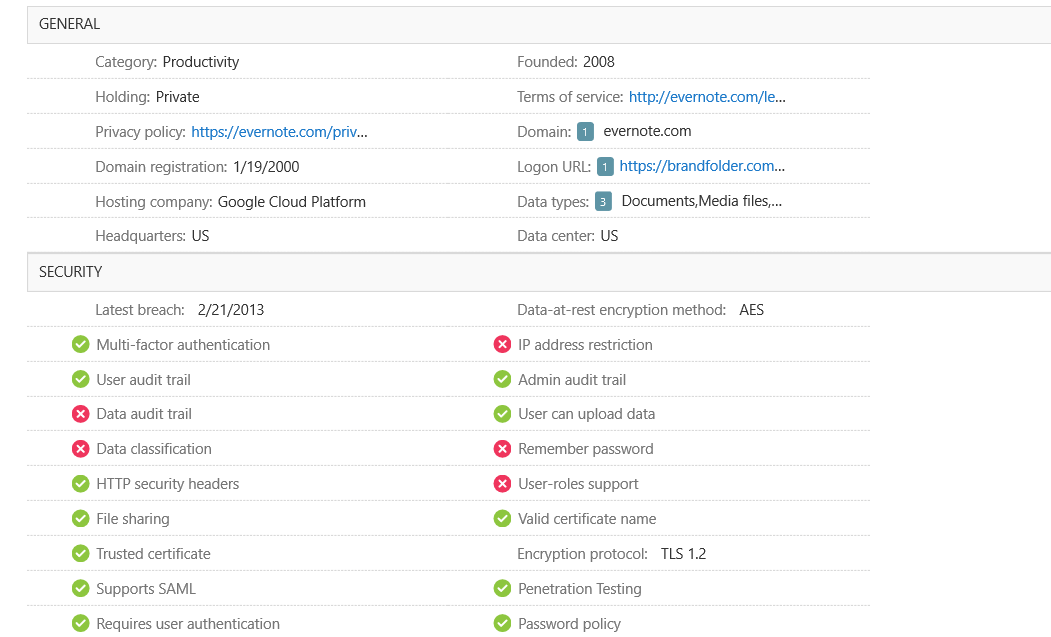1051x637 pixels.
Task: Click the Headquarters value US
Action: (x=200, y=236)
